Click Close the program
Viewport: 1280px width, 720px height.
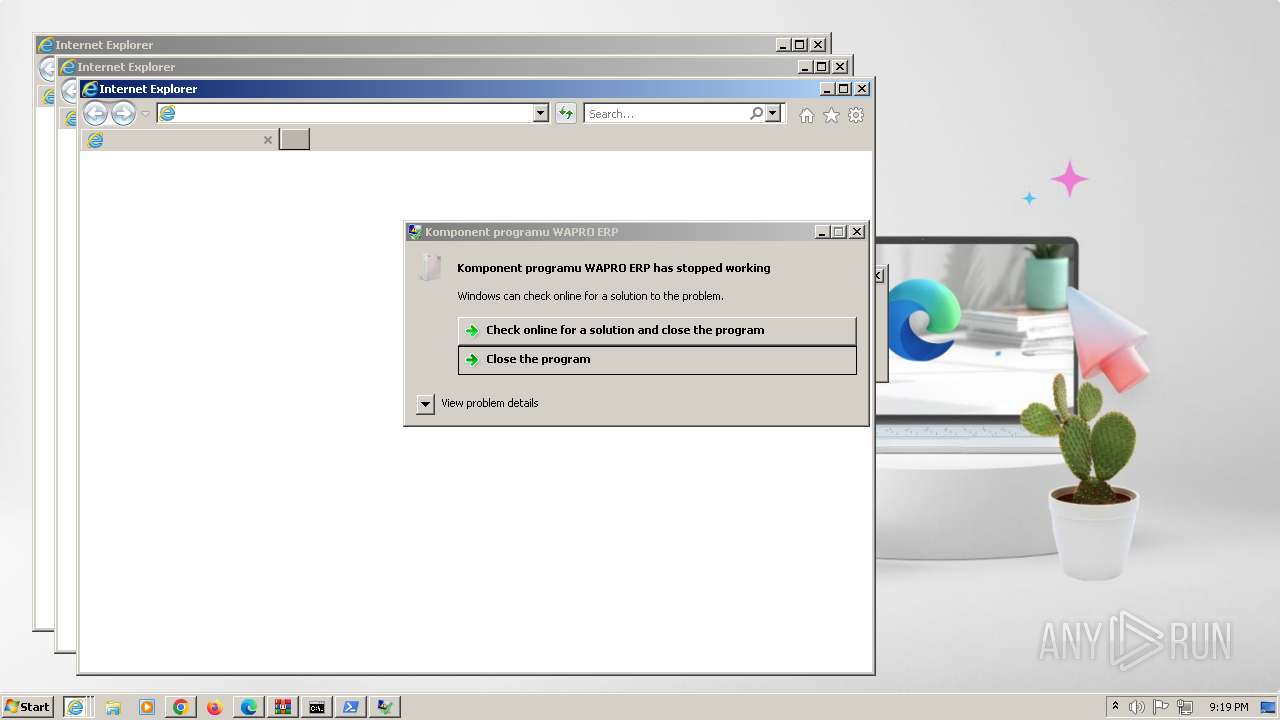657,360
